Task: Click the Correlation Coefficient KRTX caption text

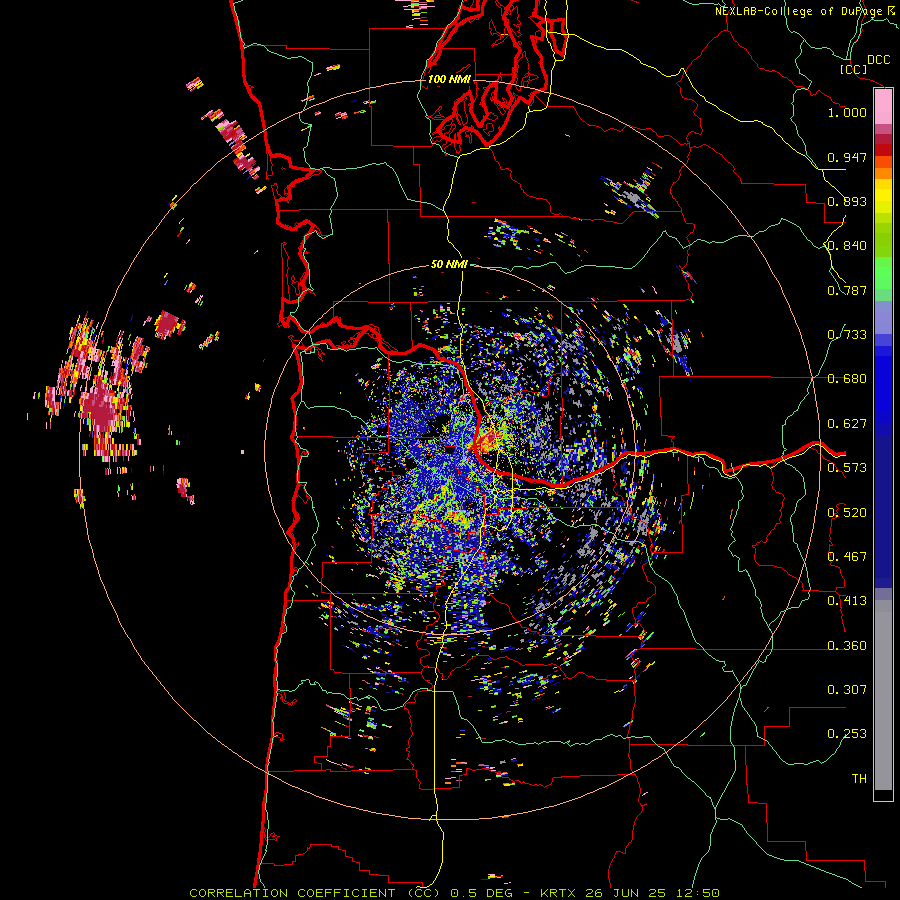Action: (x=454, y=893)
